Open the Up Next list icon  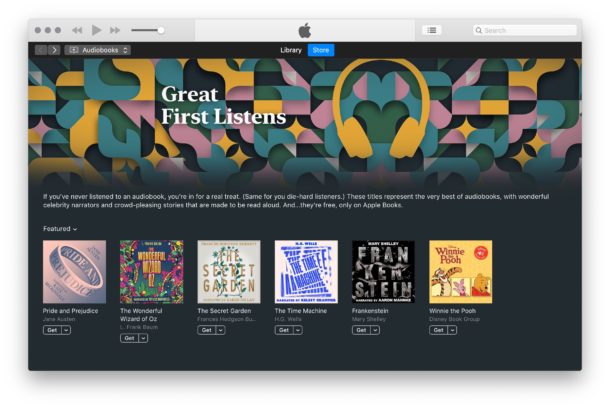point(432,30)
